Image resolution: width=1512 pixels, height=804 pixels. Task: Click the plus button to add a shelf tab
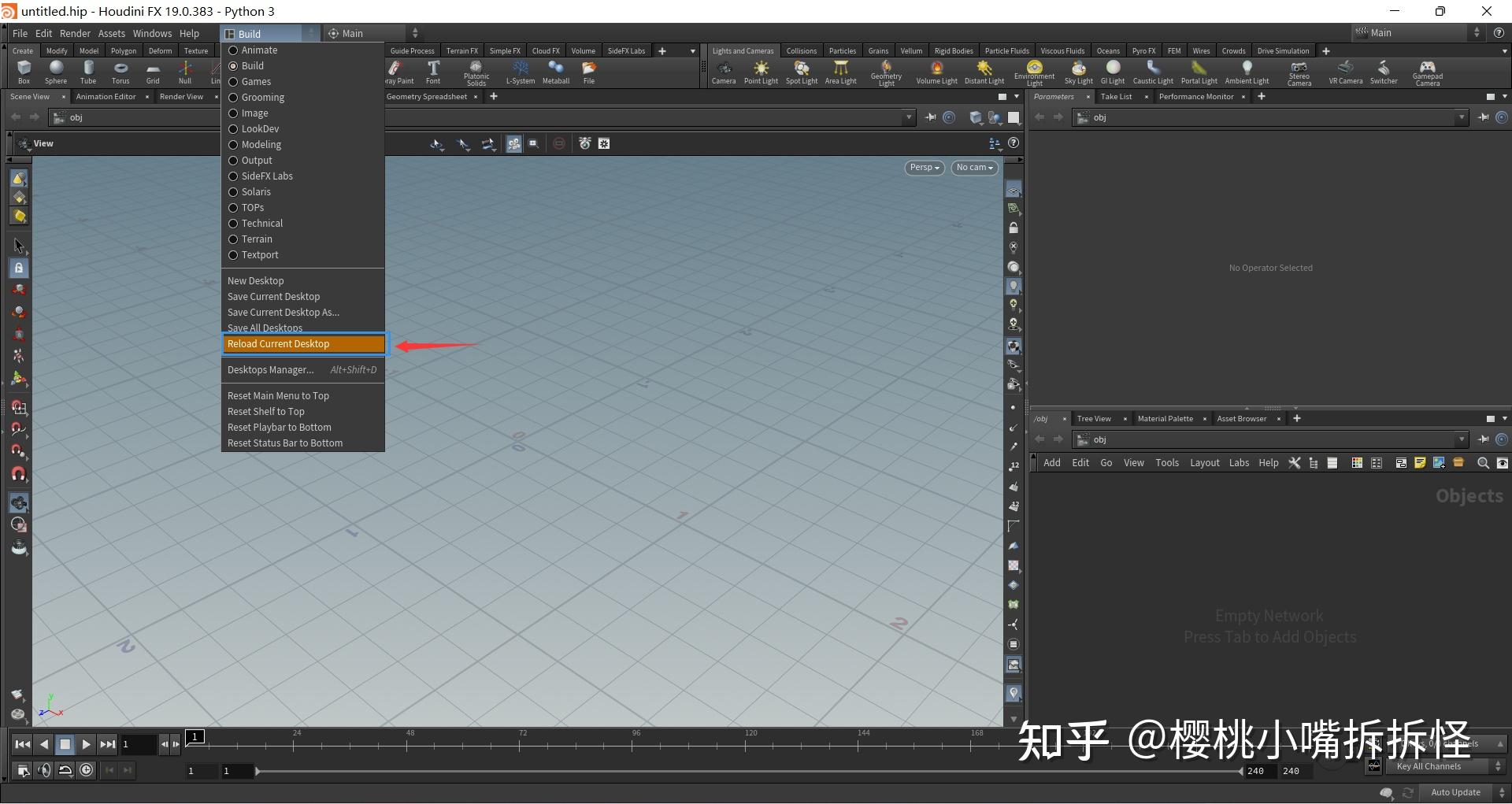point(1325,50)
